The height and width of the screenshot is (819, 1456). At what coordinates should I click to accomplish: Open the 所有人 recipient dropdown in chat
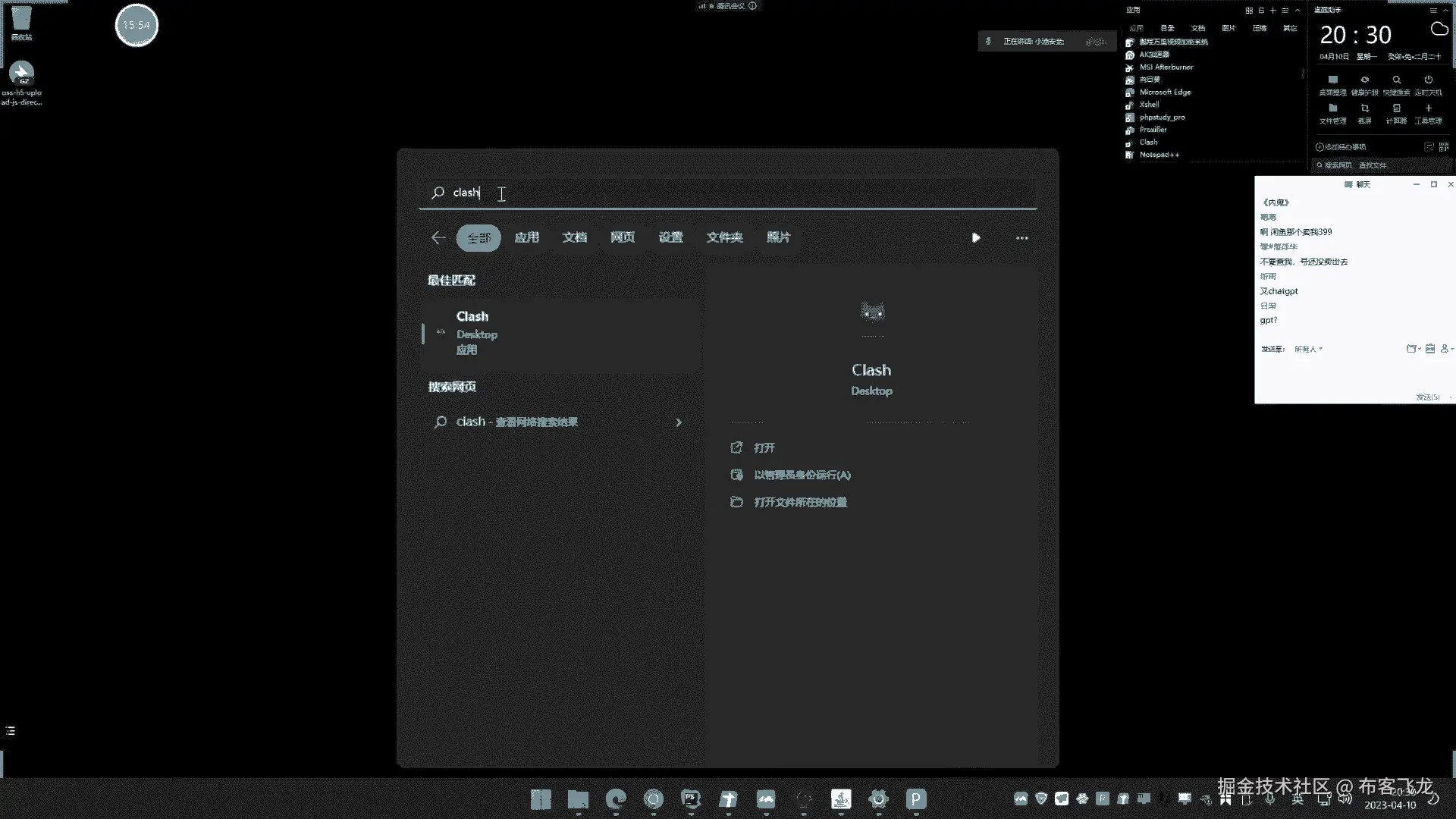coord(1308,349)
